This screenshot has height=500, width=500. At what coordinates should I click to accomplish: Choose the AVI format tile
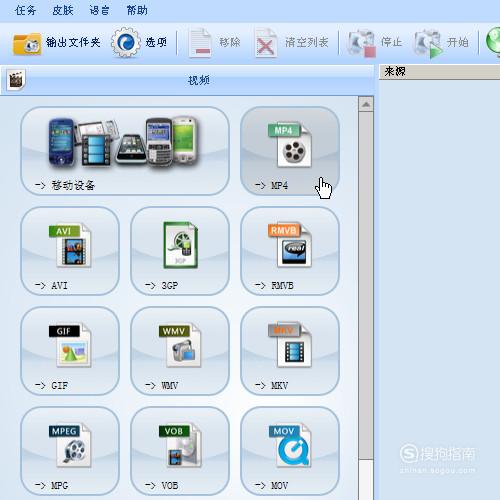70,251
